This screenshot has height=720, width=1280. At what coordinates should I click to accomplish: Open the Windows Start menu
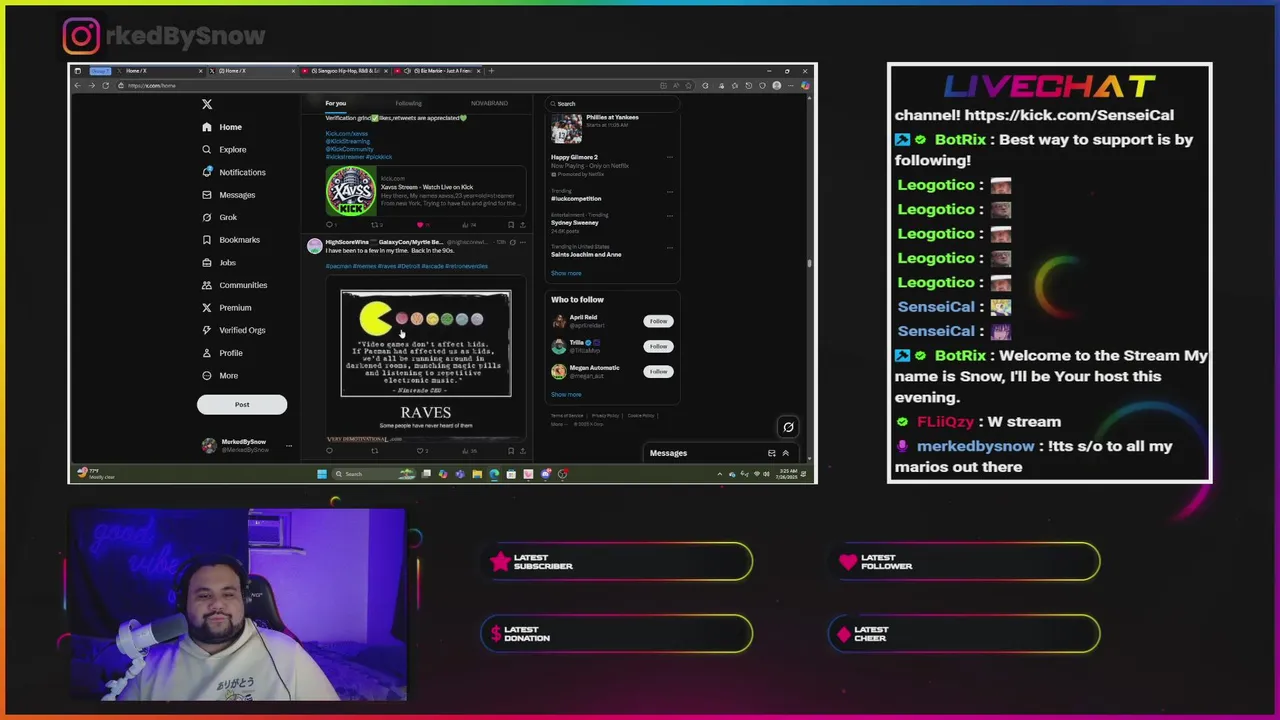(x=322, y=474)
